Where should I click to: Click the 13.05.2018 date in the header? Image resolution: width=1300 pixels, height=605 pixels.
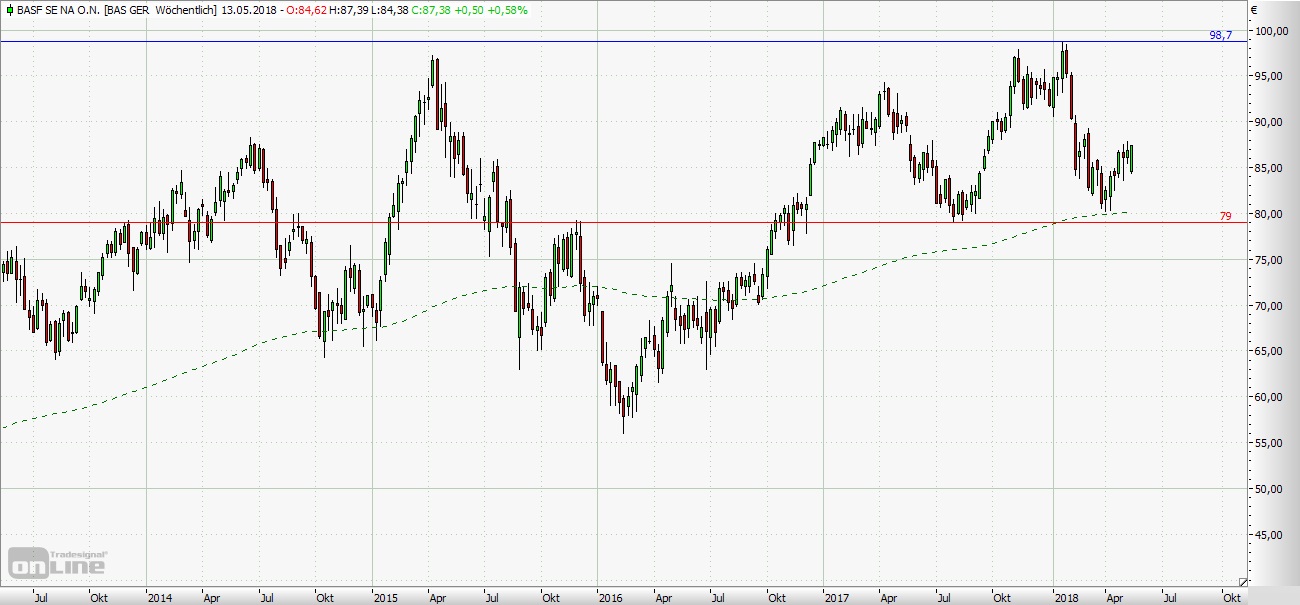coord(251,10)
